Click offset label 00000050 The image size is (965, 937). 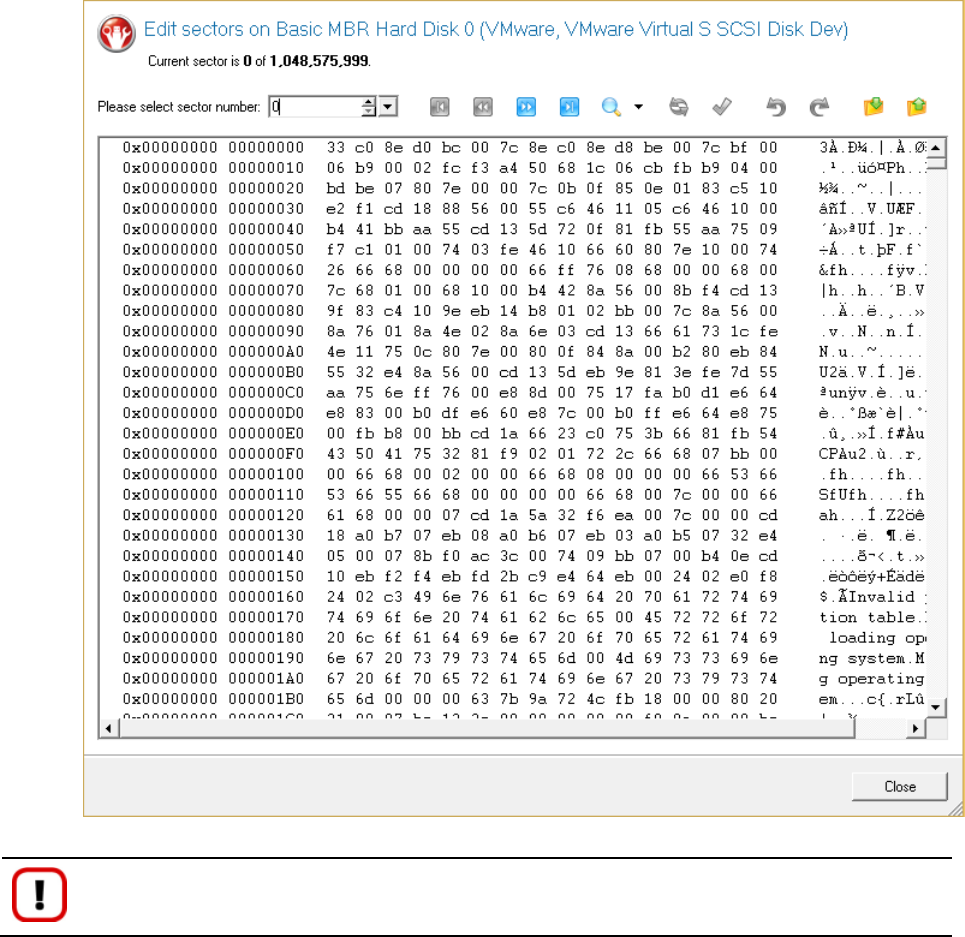(266, 250)
